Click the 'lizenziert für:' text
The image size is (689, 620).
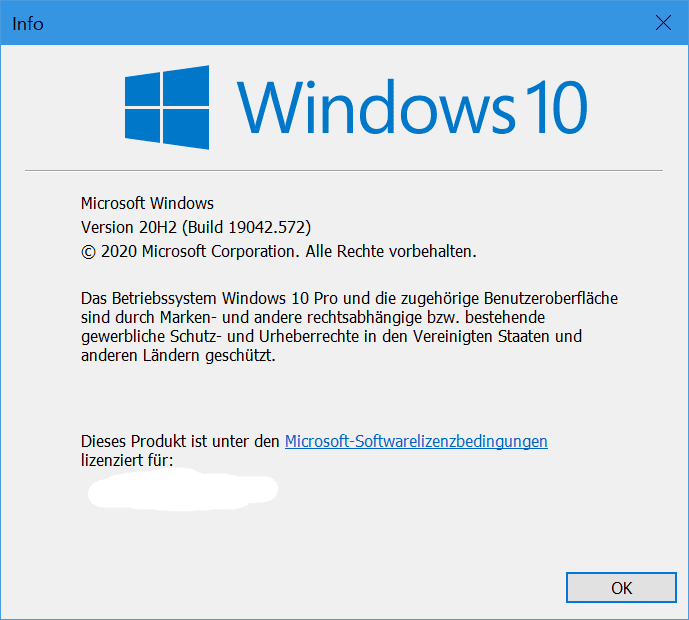(127, 460)
